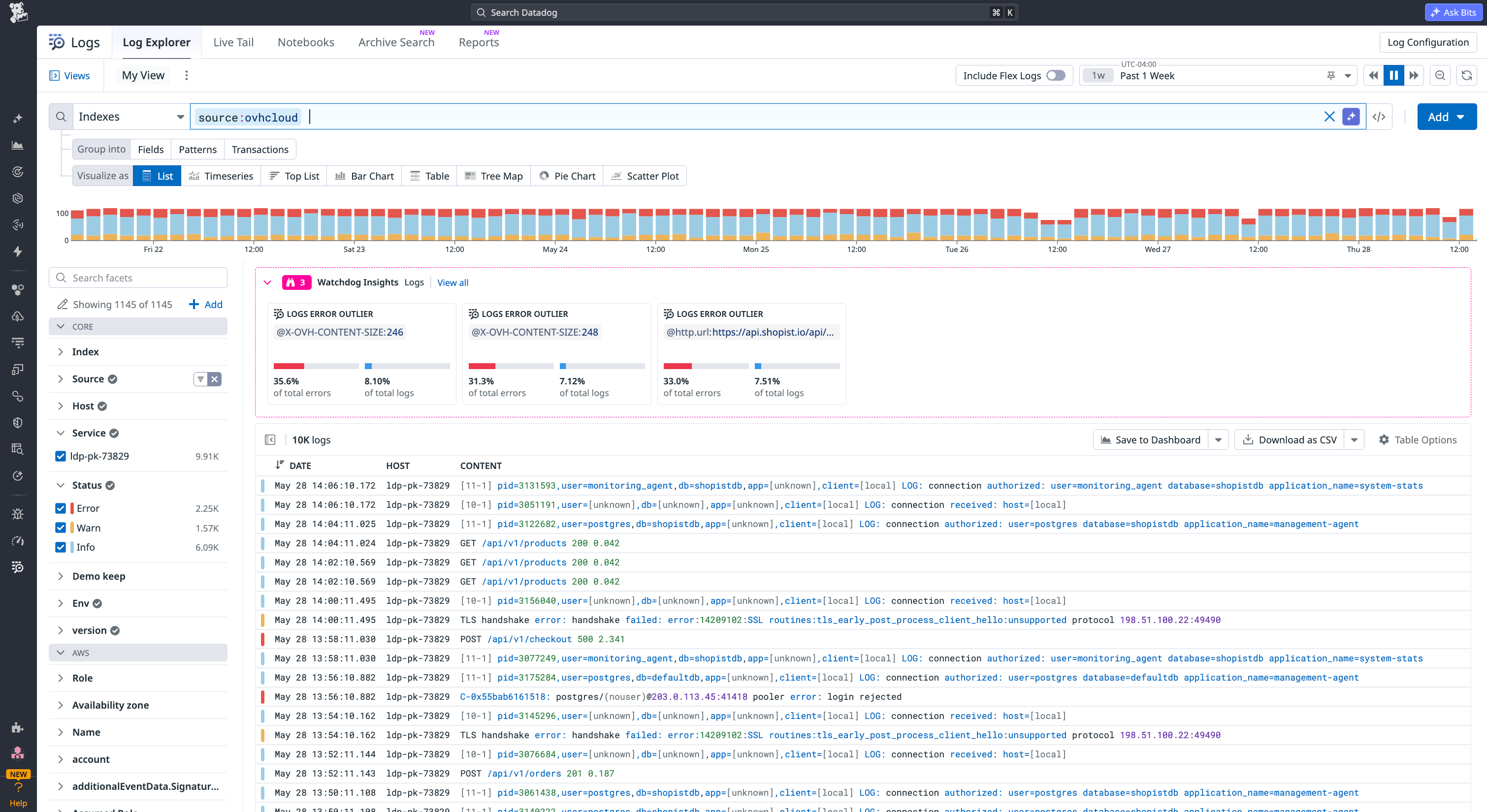The image size is (1487, 812).
Task: Open the Views panel icon
Action: 54,76
